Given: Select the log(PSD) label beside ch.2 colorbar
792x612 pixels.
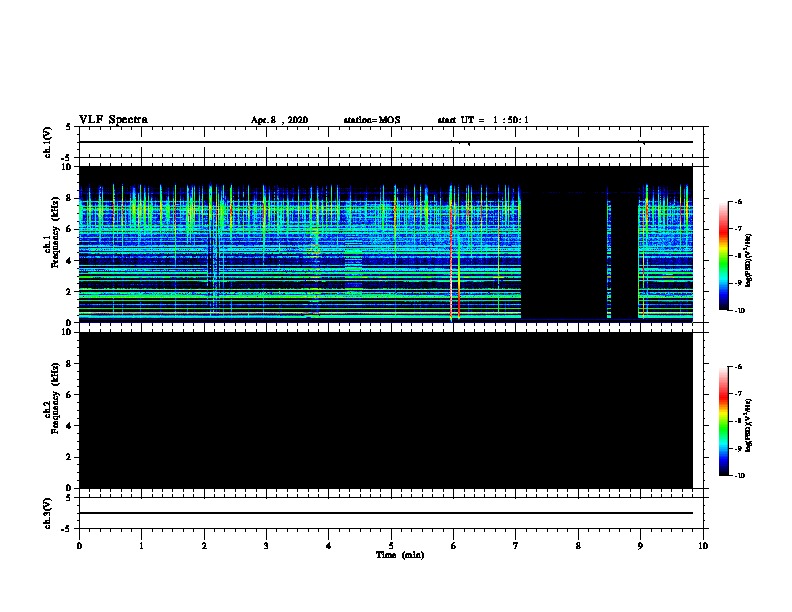Looking at the screenshot, I should point(748,426).
